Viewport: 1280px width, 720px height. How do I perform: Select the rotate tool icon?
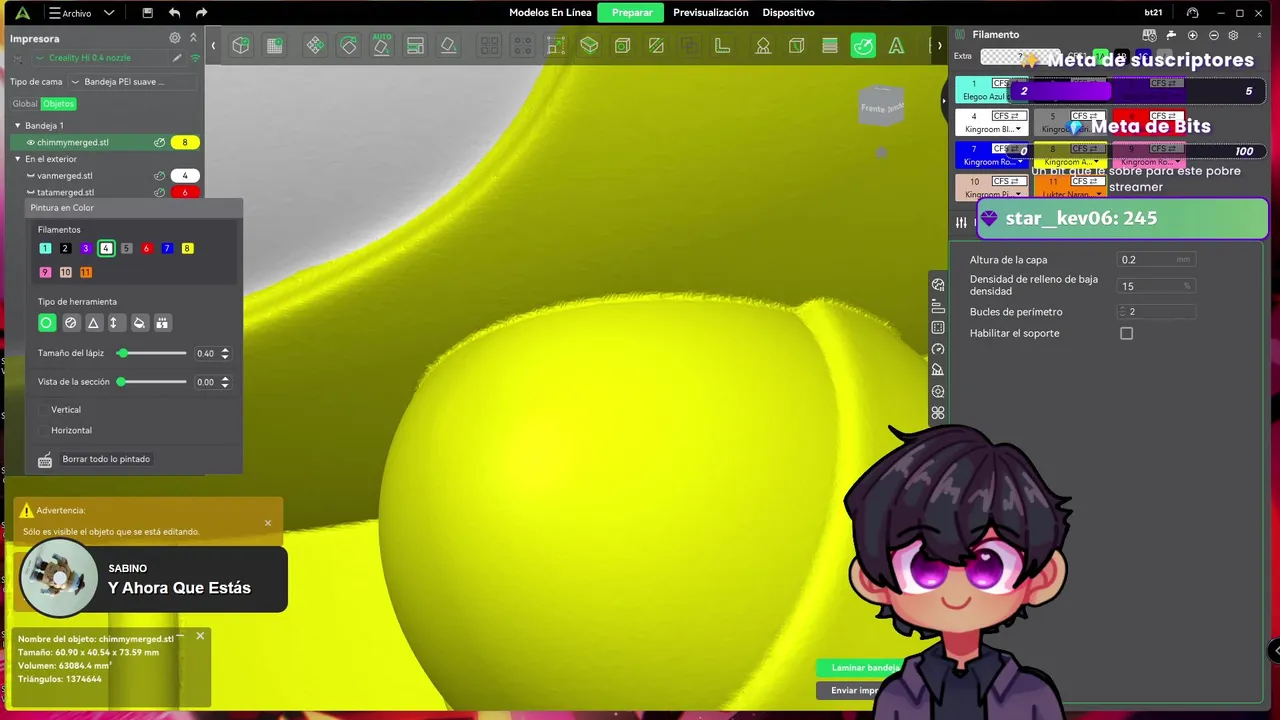pos(348,45)
